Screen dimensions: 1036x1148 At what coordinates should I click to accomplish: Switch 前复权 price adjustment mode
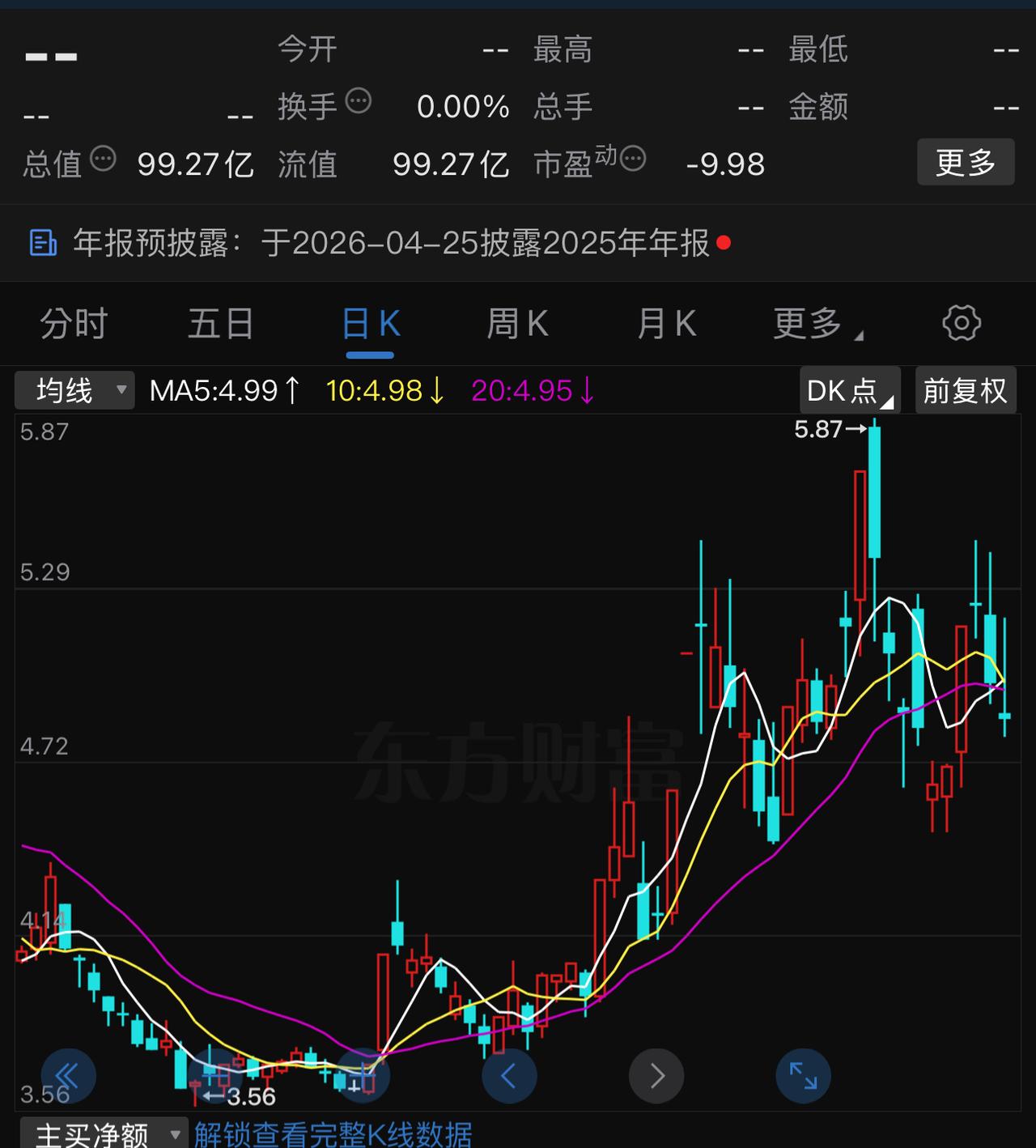click(966, 390)
